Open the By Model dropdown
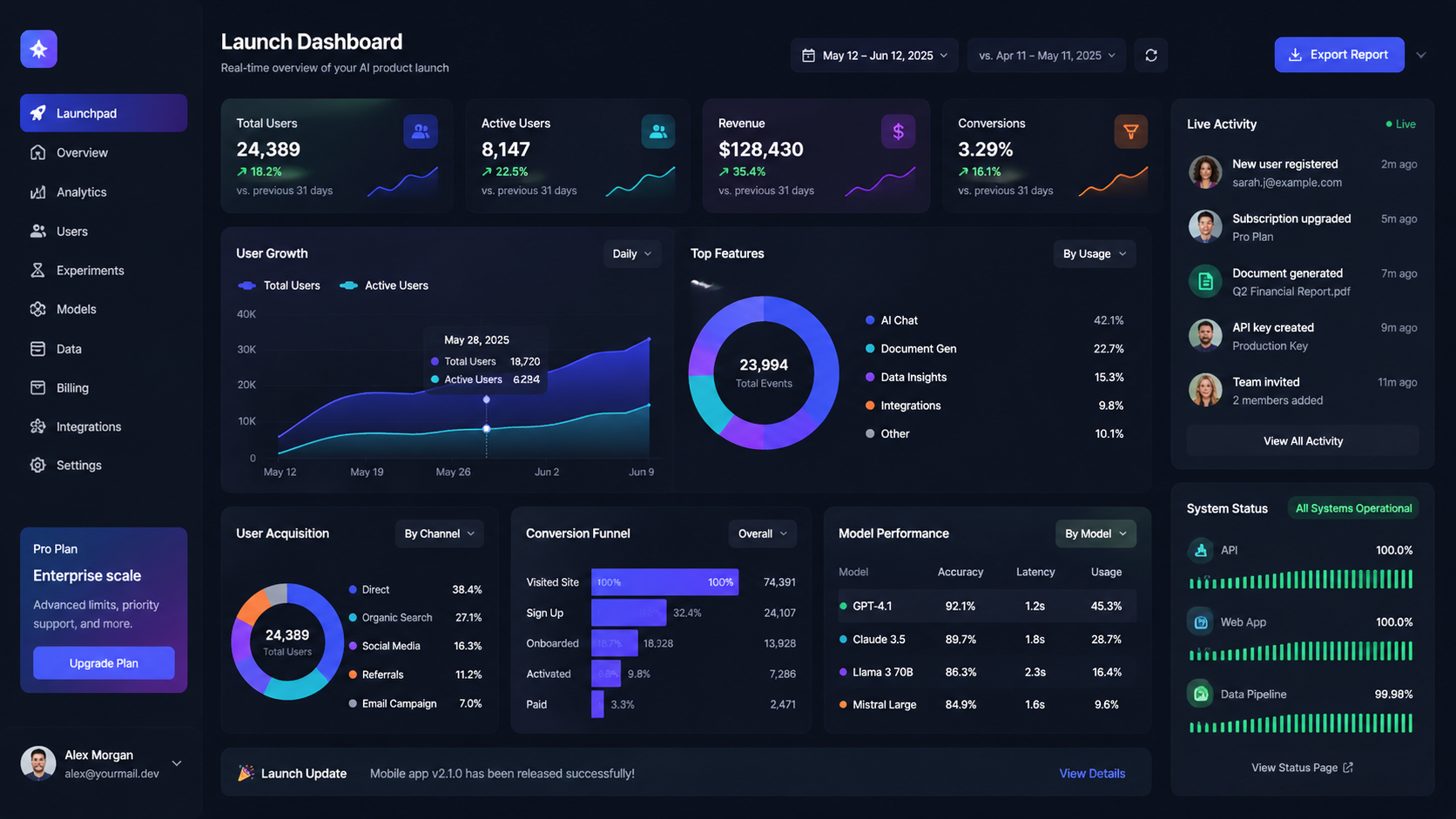Image resolution: width=1456 pixels, height=819 pixels. point(1095,534)
